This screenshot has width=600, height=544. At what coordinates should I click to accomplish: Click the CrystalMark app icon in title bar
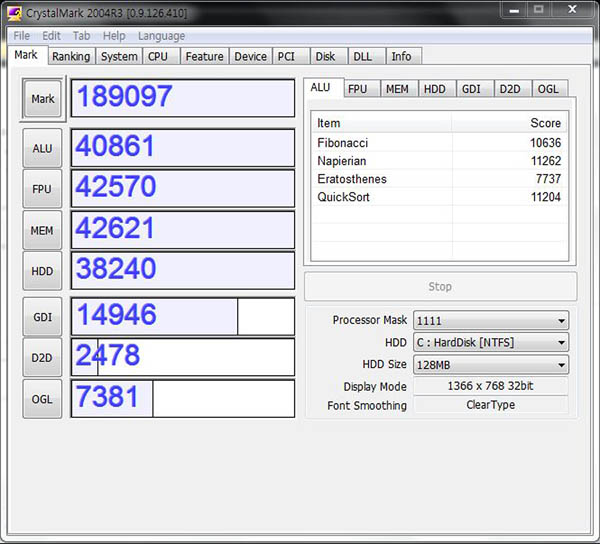pyautogui.click(x=15, y=14)
